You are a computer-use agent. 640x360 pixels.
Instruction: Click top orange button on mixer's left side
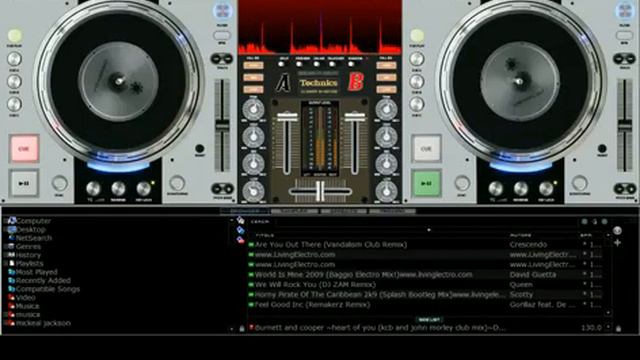[x=253, y=65]
